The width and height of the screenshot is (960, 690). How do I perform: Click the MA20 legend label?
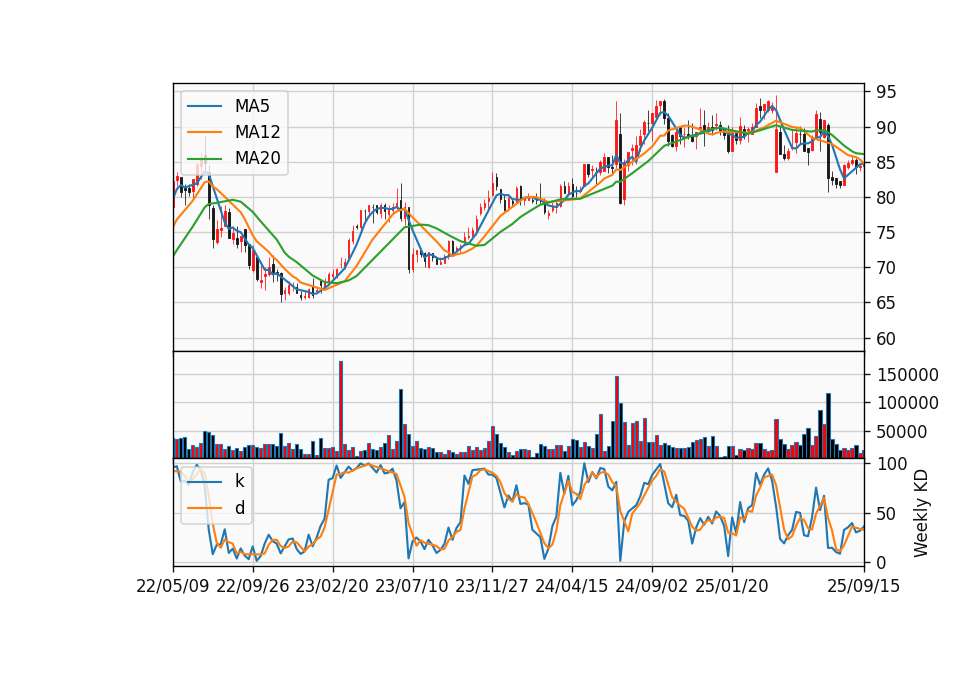257,158
